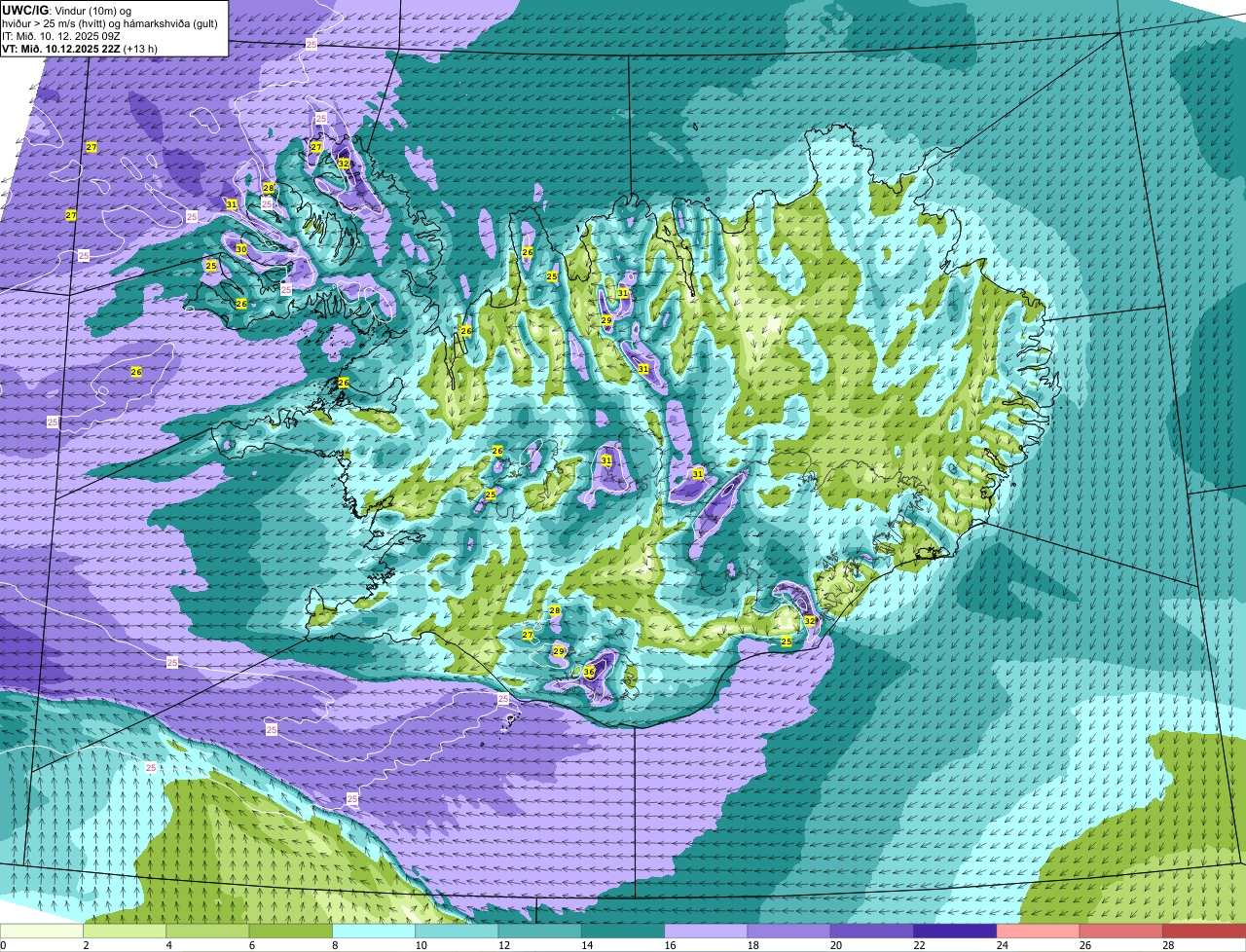Click the valid-time line 'VT: Mið. 10.12.2025 22Z (+13 h)'

coord(80,49)
